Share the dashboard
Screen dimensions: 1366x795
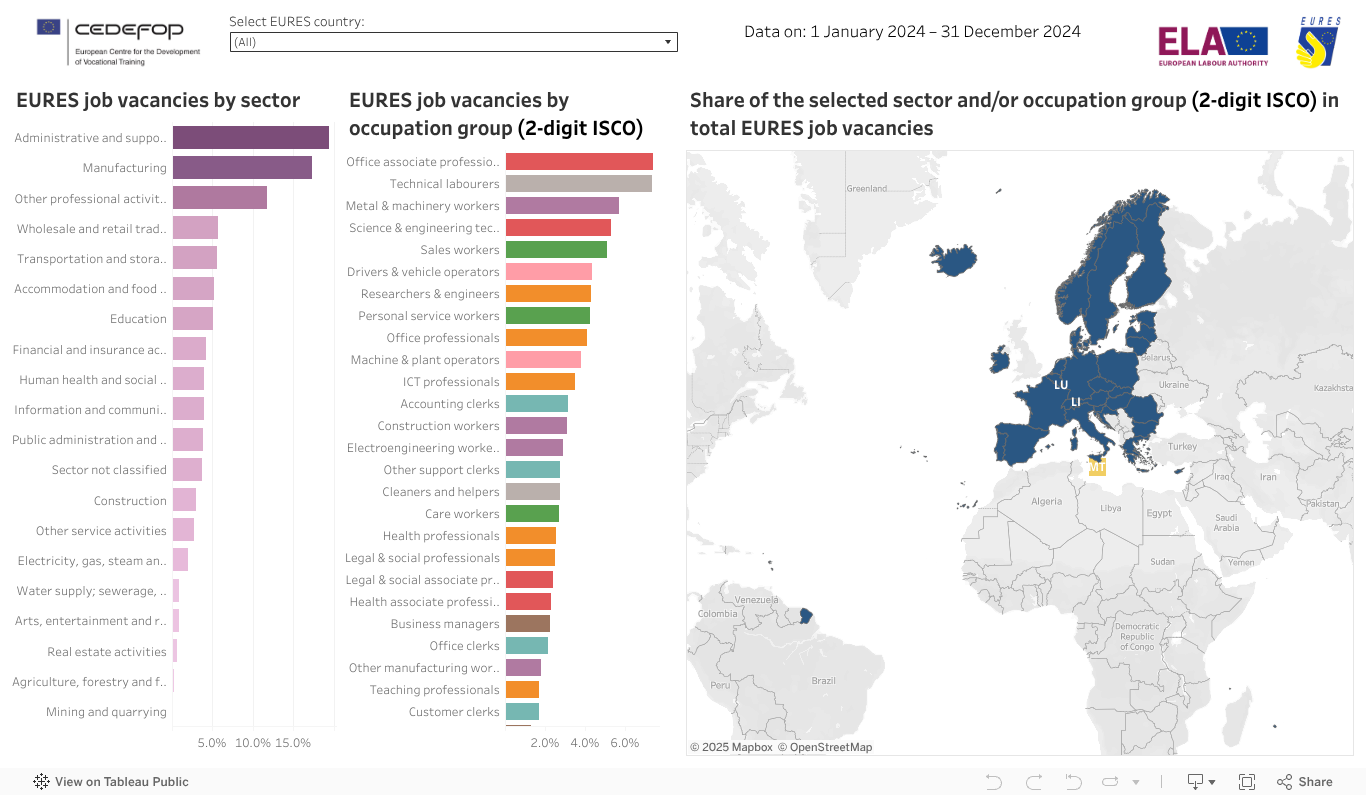[1305, 782]
